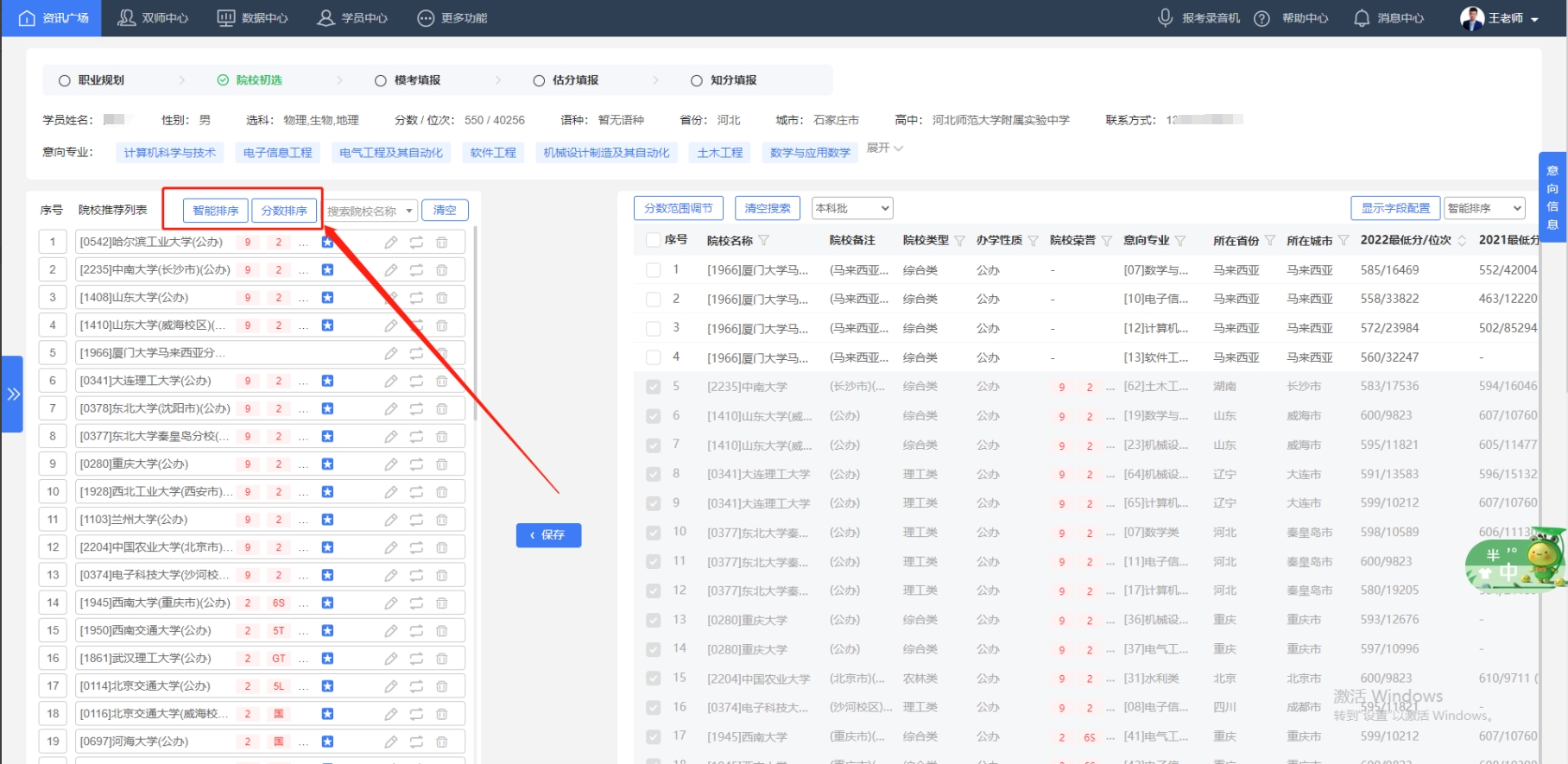Click swap icon on 中国农业大学(北京市) row

416,547
